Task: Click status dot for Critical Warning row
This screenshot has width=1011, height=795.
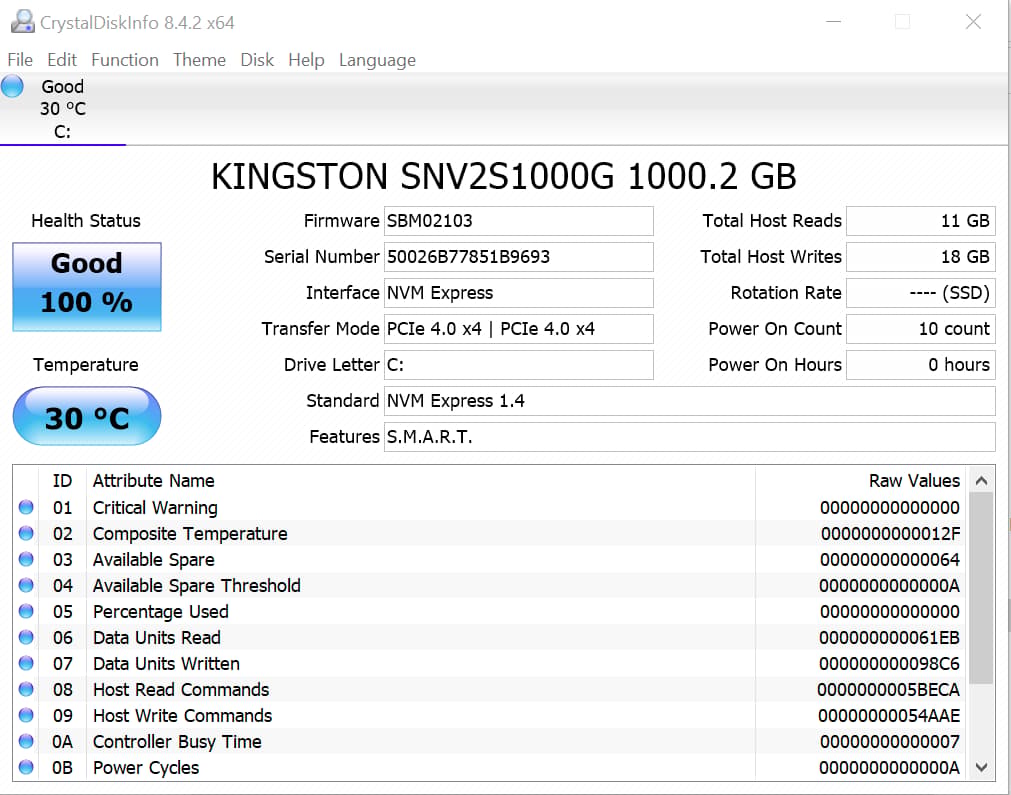Action: 26,507
